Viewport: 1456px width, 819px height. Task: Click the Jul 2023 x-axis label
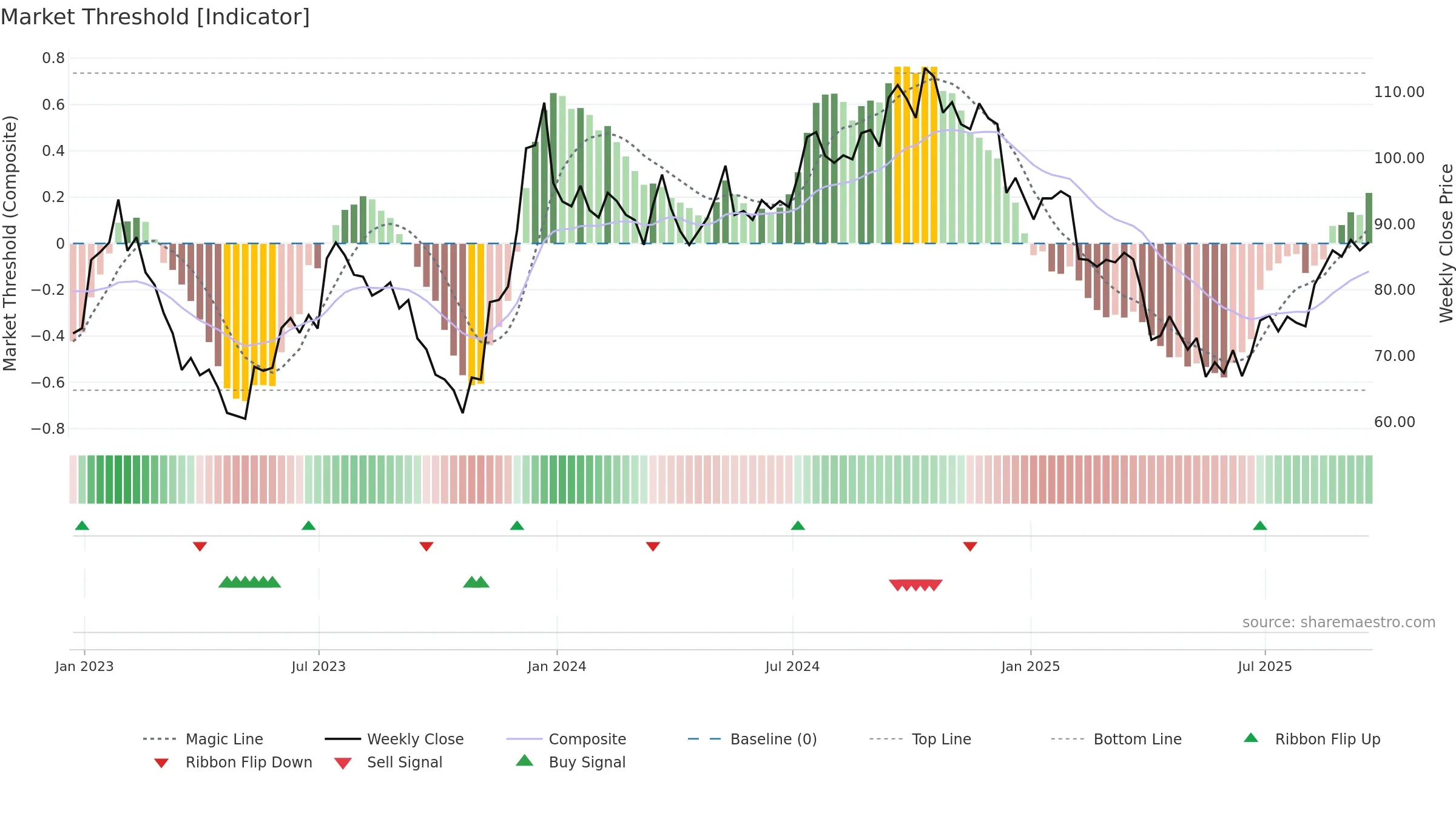point(318,666)
